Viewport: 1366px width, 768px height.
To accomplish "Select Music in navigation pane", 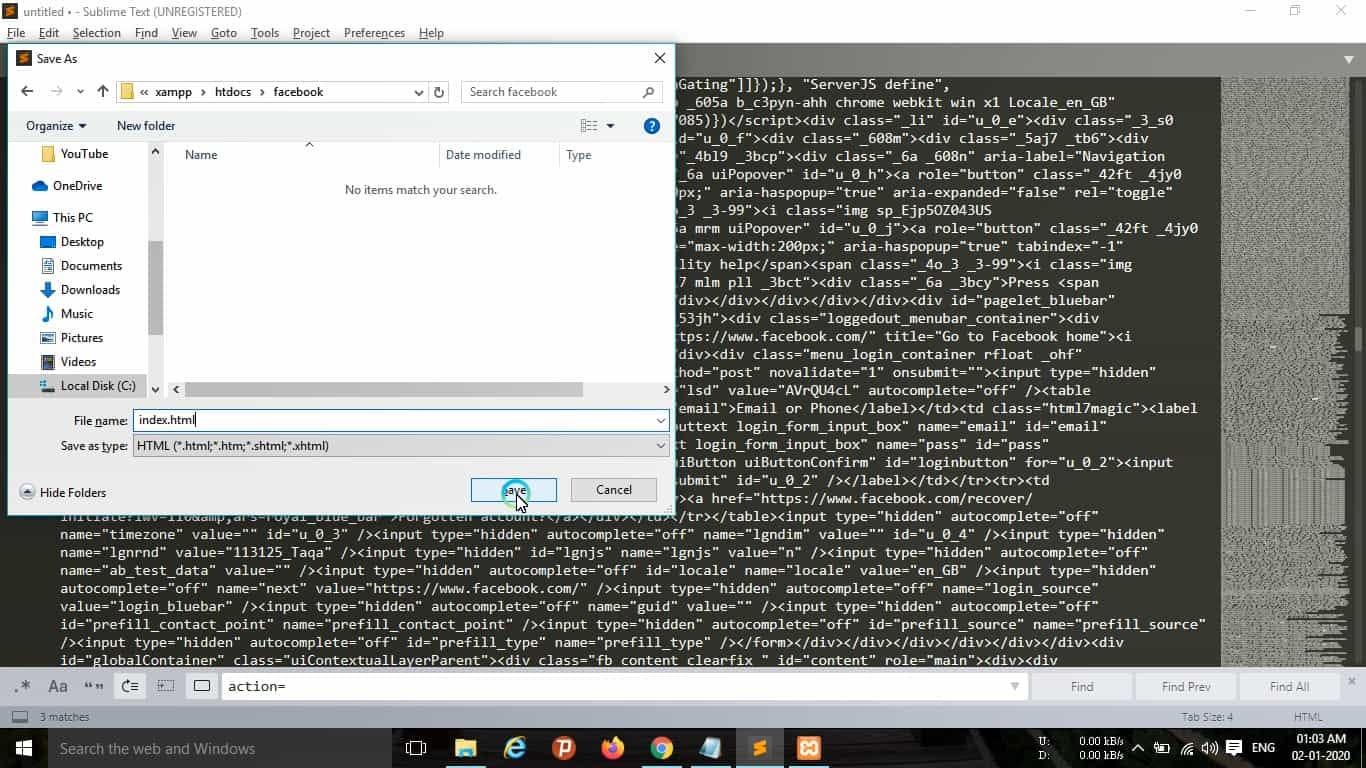I will tap(67, 314).
